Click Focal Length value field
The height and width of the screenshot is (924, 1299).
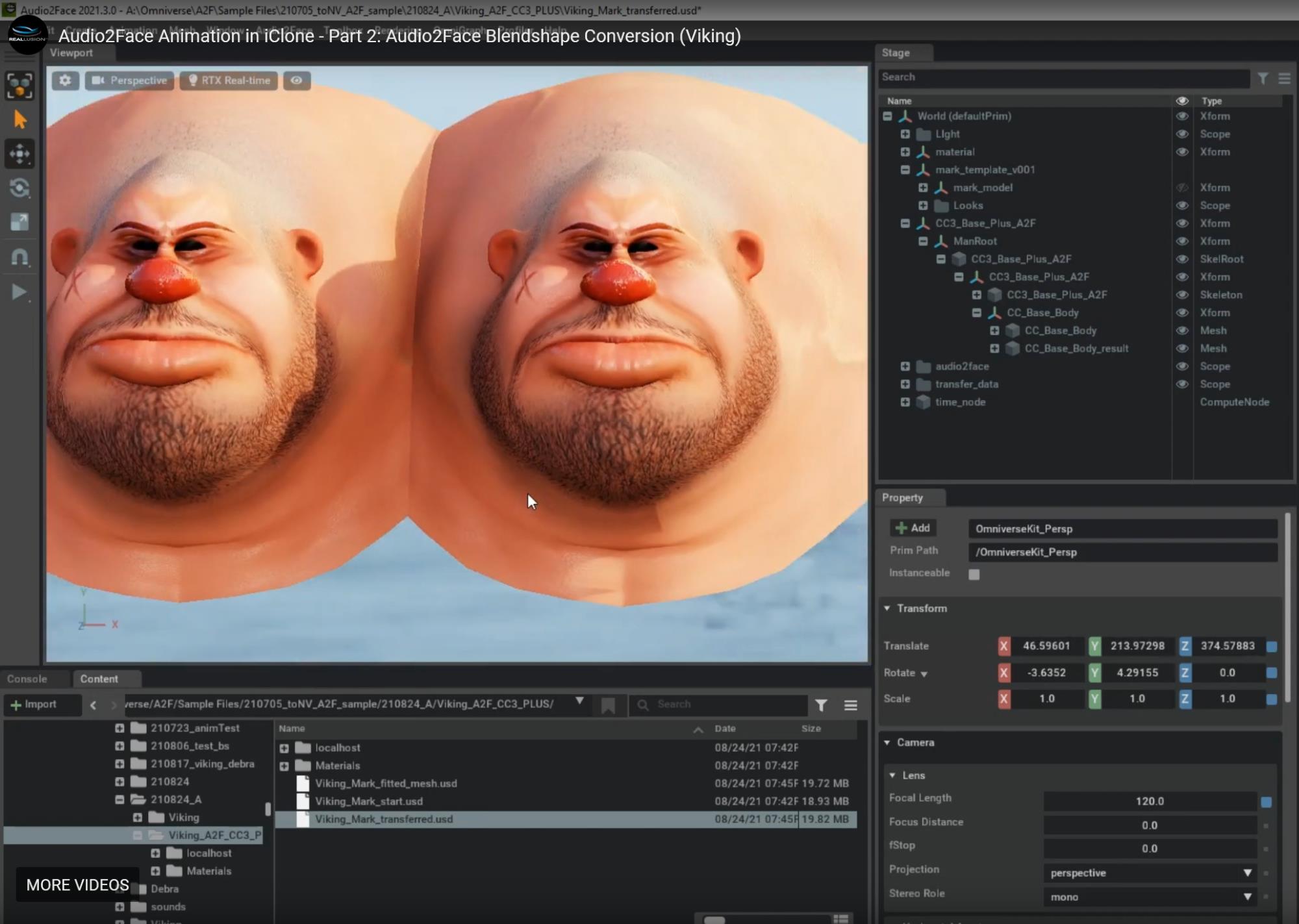pyautogui.click(x=1150, y=801)
